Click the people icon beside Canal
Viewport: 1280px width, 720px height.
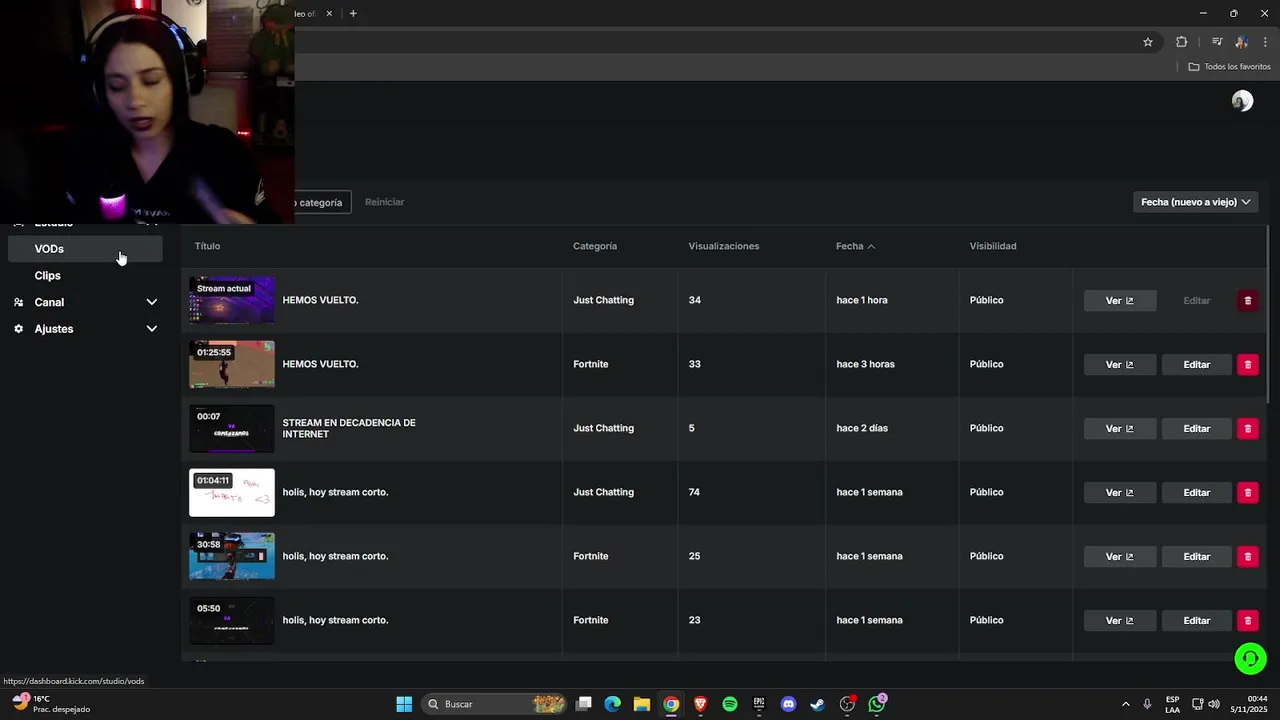click(18, 302)
